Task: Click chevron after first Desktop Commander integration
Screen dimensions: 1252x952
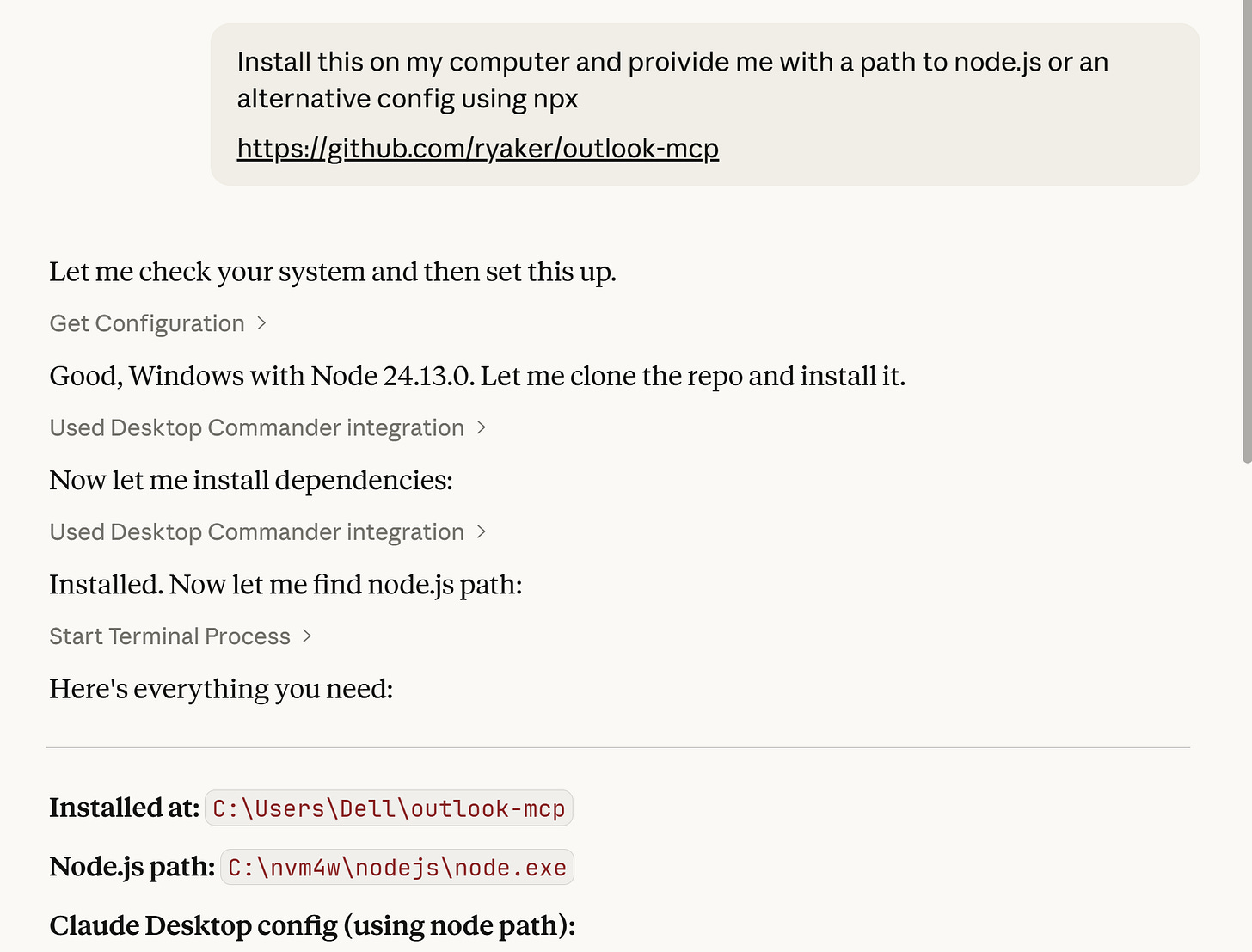Action: click(481, 427)
